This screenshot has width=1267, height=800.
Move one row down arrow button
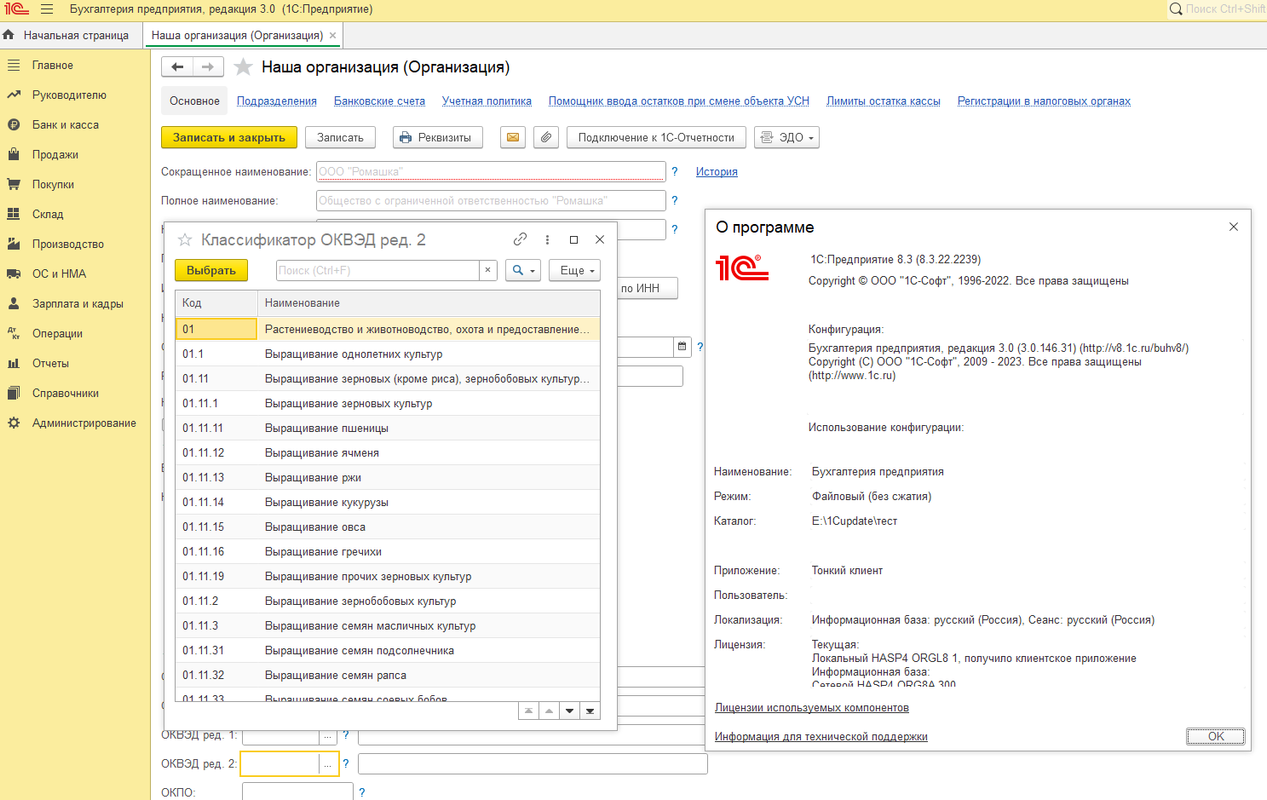click(x=570, y=711)
